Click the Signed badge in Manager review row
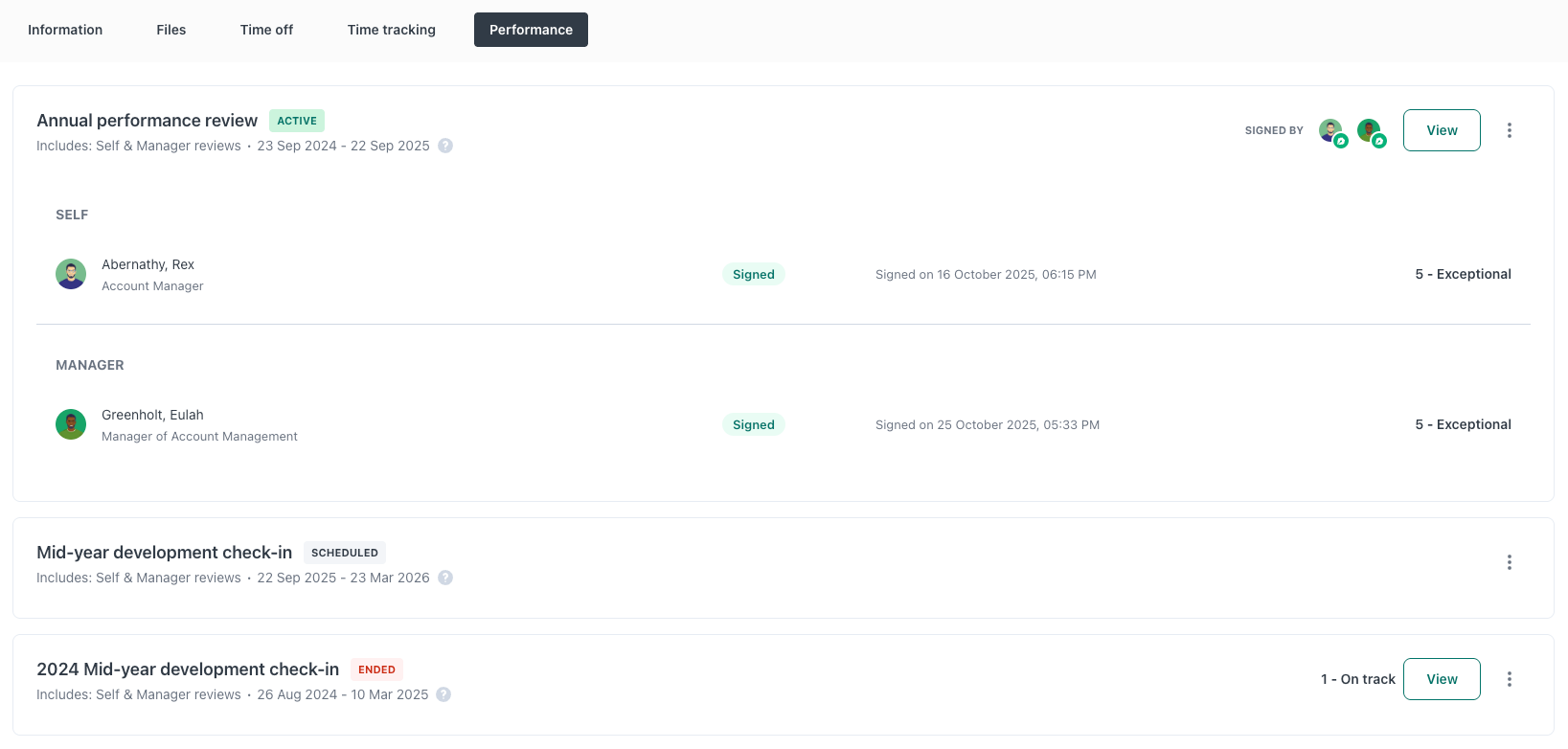This screenshot has width=1568, height=749. [753, 424]
